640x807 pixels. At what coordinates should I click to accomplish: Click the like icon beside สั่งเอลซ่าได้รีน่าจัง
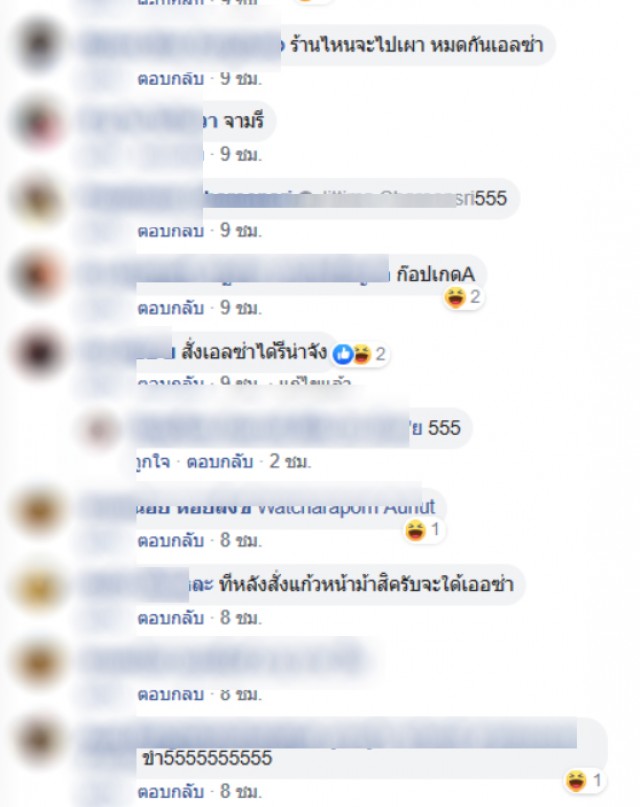click(x=343, y=354)
